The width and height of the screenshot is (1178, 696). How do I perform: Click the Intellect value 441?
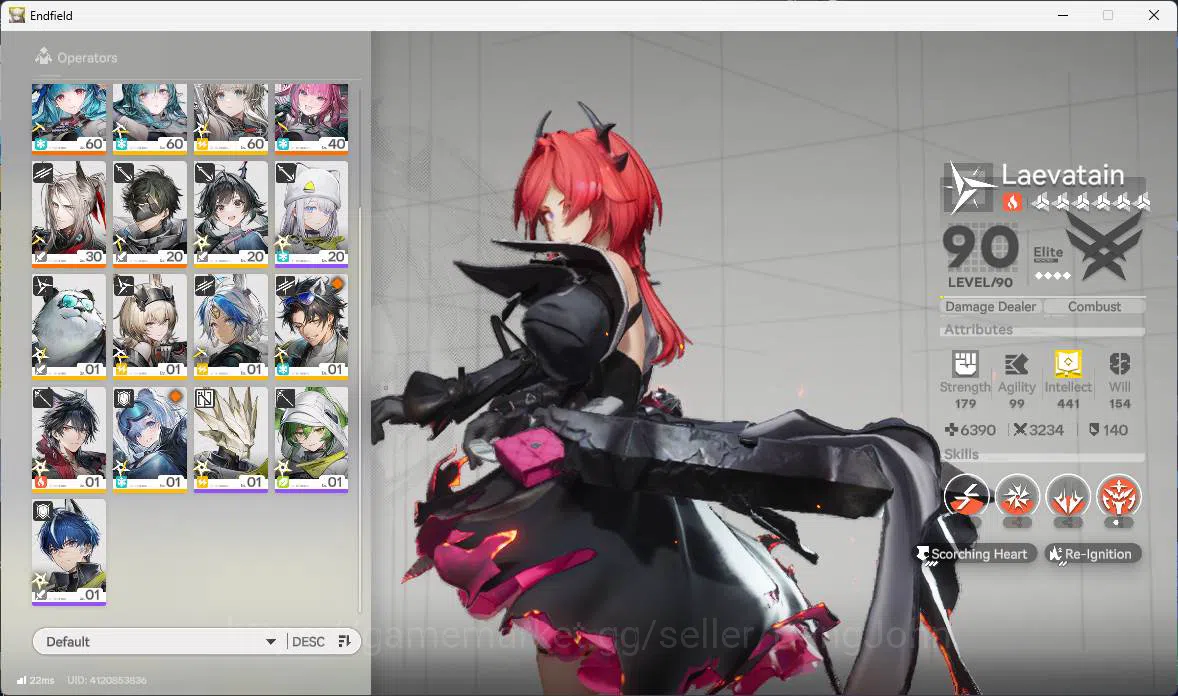(x=1068, y=404)
